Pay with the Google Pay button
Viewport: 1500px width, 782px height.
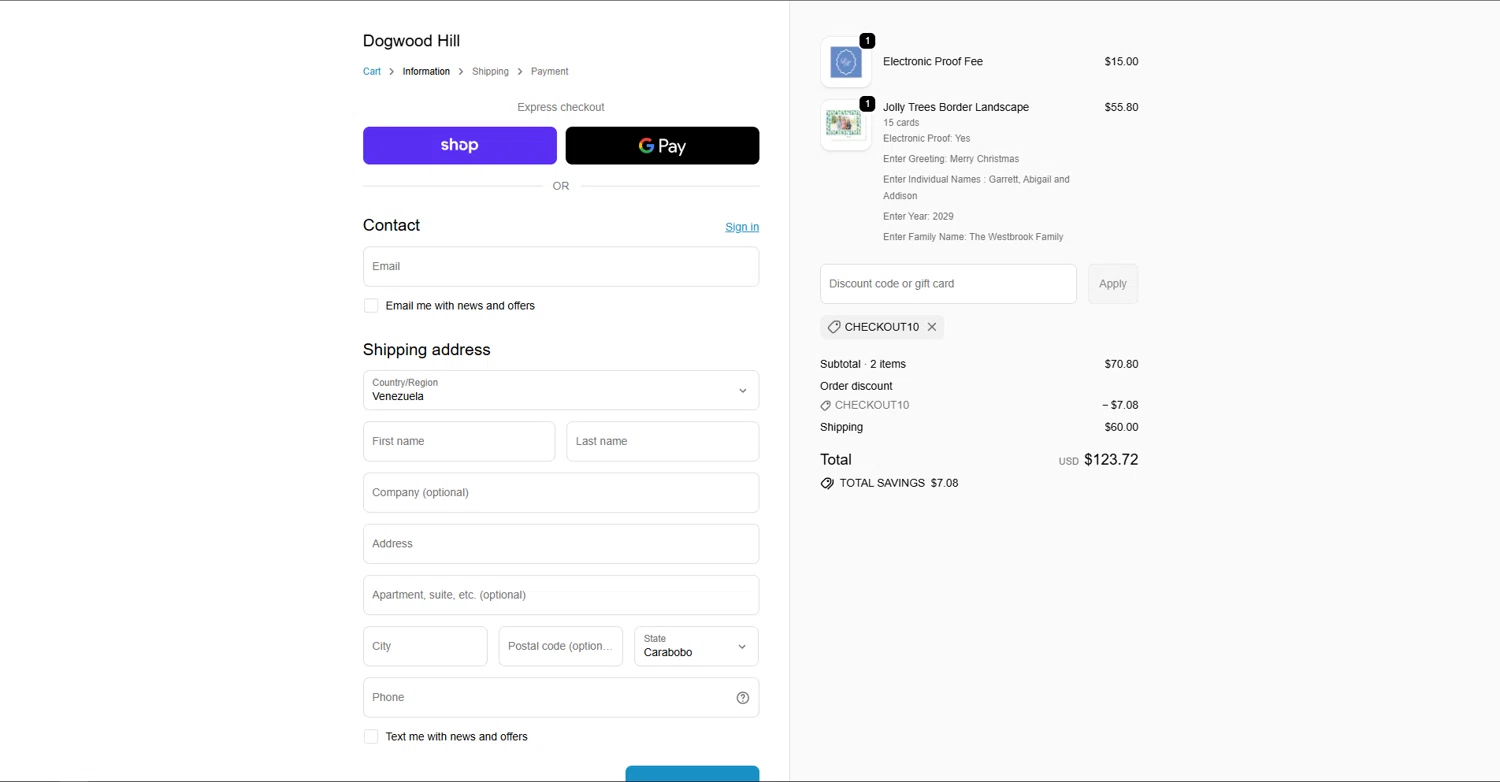(662, 146)
